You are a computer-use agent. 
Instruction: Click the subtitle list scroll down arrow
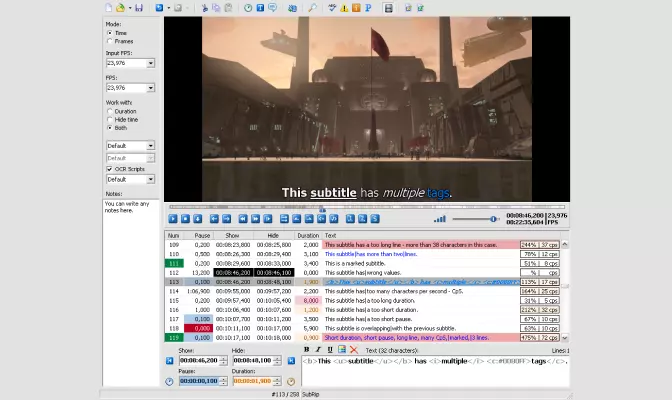pos(565,338)
